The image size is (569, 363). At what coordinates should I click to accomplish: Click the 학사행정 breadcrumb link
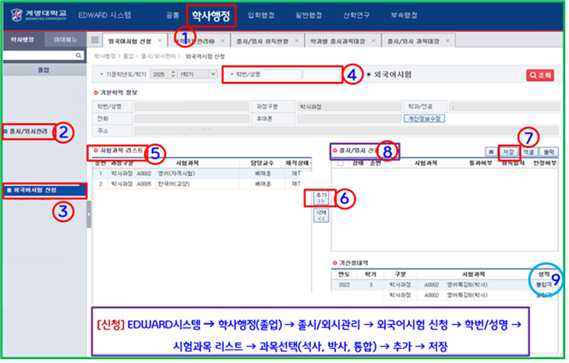(x=105, y=56)
